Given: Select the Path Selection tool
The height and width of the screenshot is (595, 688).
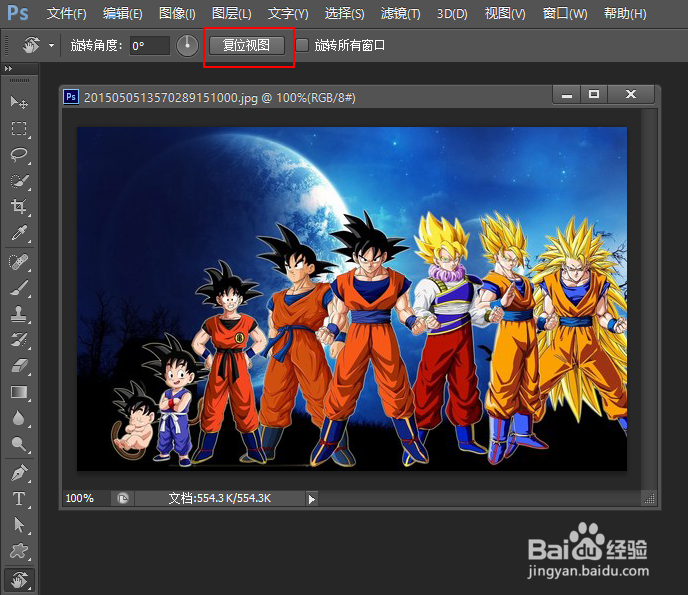Looking at the screenshot, I should (19, 525).
